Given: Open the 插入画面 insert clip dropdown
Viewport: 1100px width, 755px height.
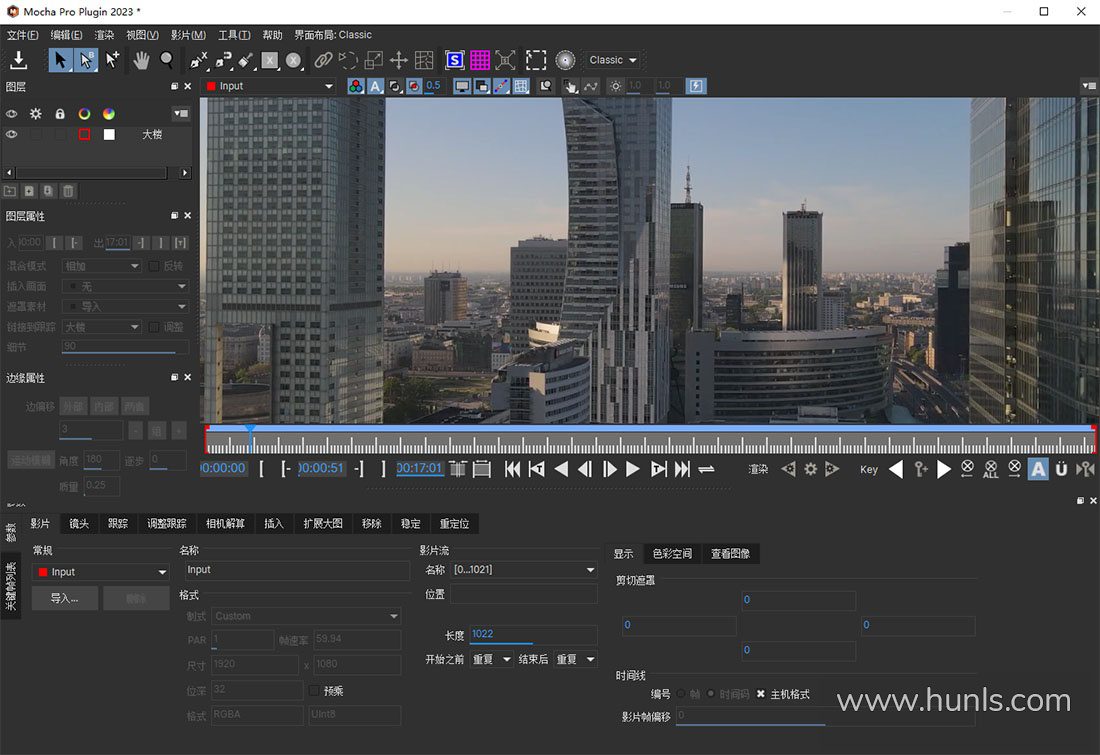Looking at the screenshot, I should point(125,286).
